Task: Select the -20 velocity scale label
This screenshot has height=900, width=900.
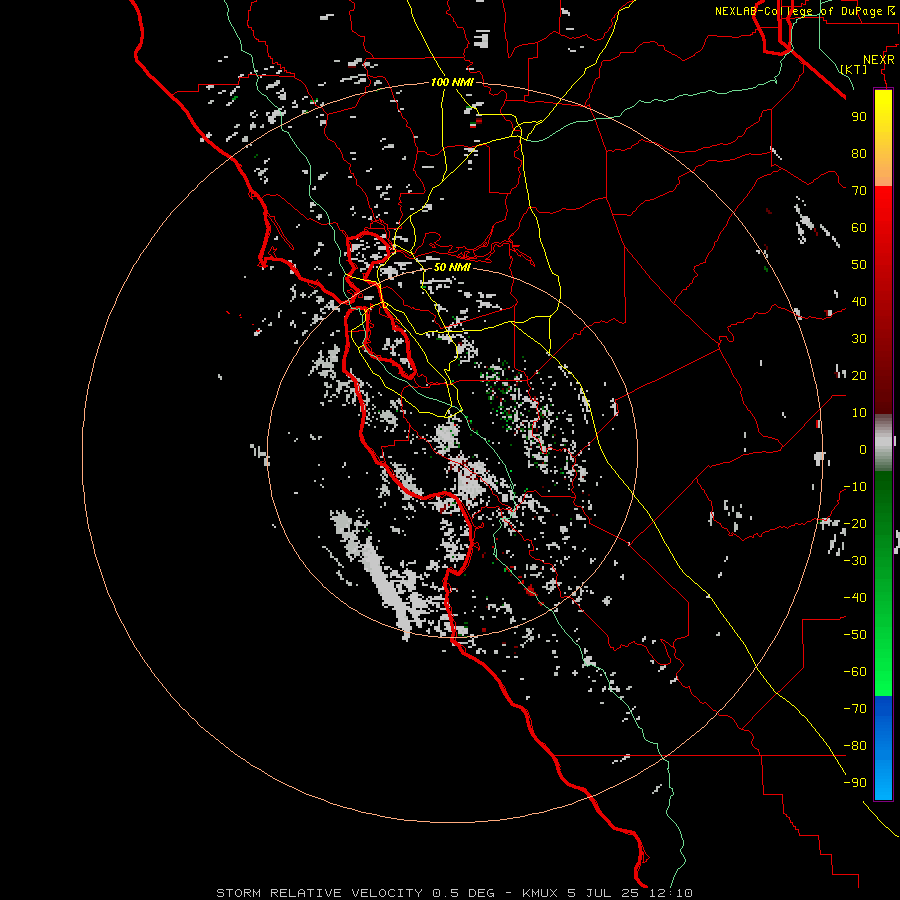Action: (855, 523)
